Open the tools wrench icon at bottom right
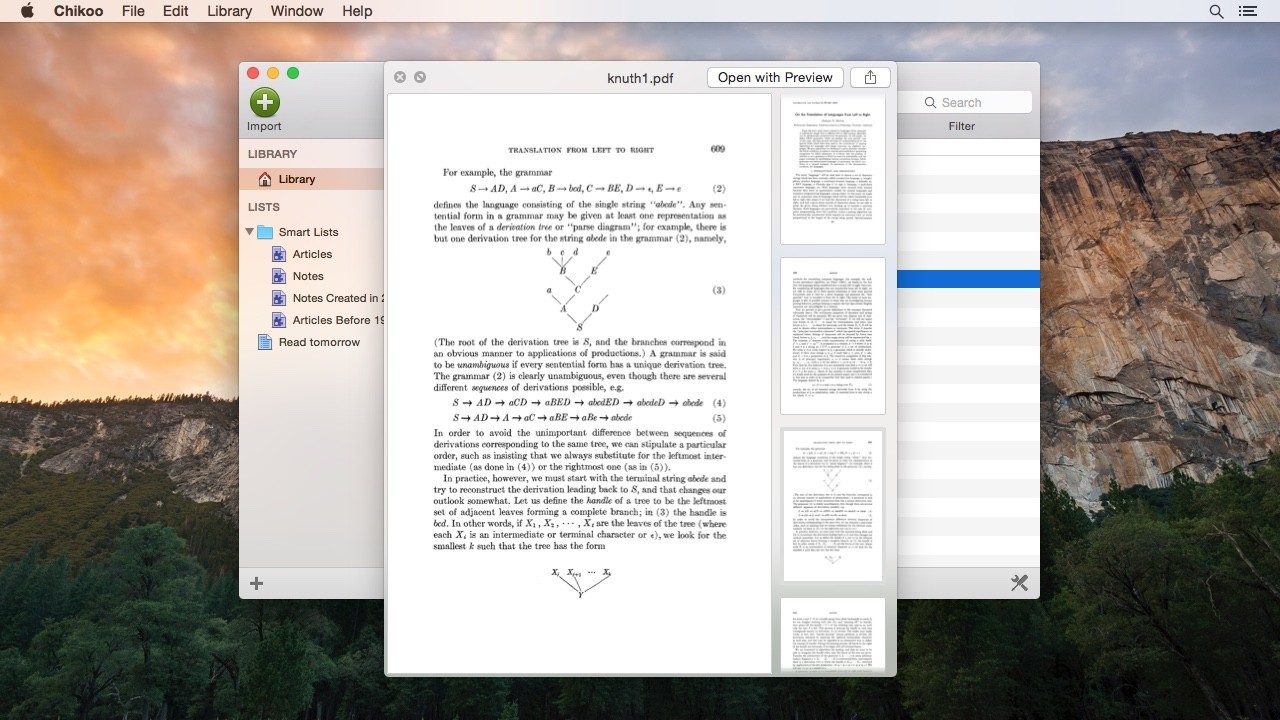Viewport: 1280px width, 720px height. click(1019, 582)
